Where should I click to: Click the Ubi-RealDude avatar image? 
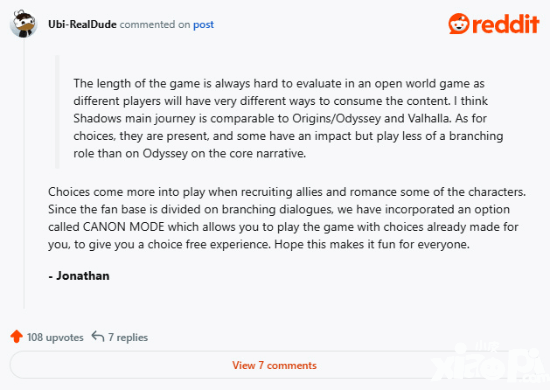(24, 24)
